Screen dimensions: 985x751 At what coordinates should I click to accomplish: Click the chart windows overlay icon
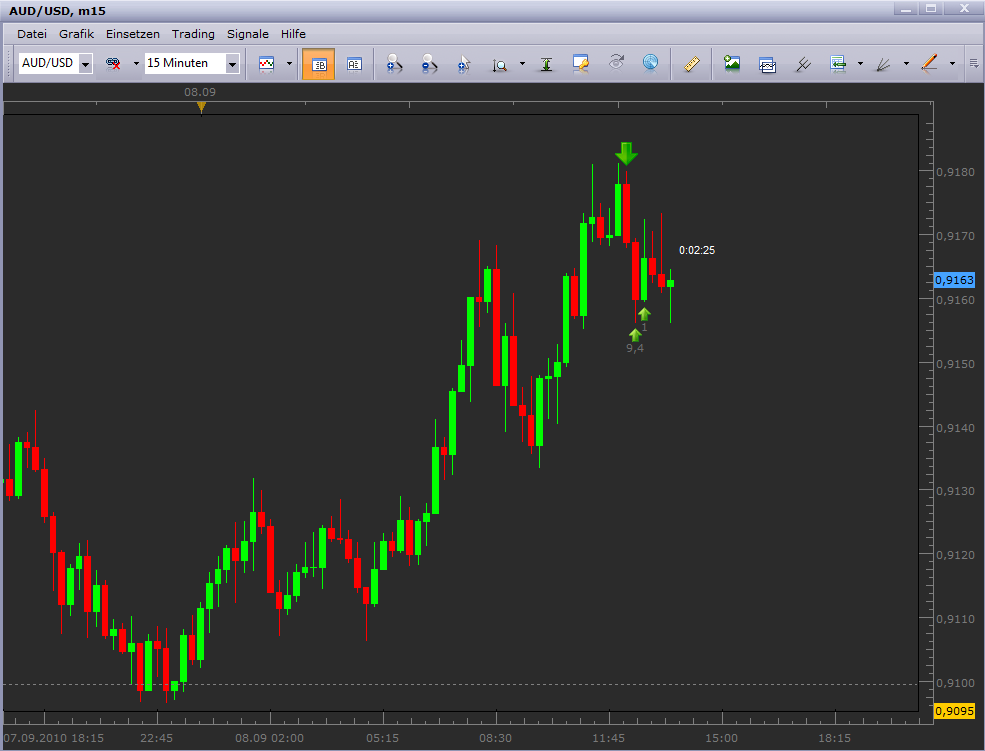click(x=767, y=63)
